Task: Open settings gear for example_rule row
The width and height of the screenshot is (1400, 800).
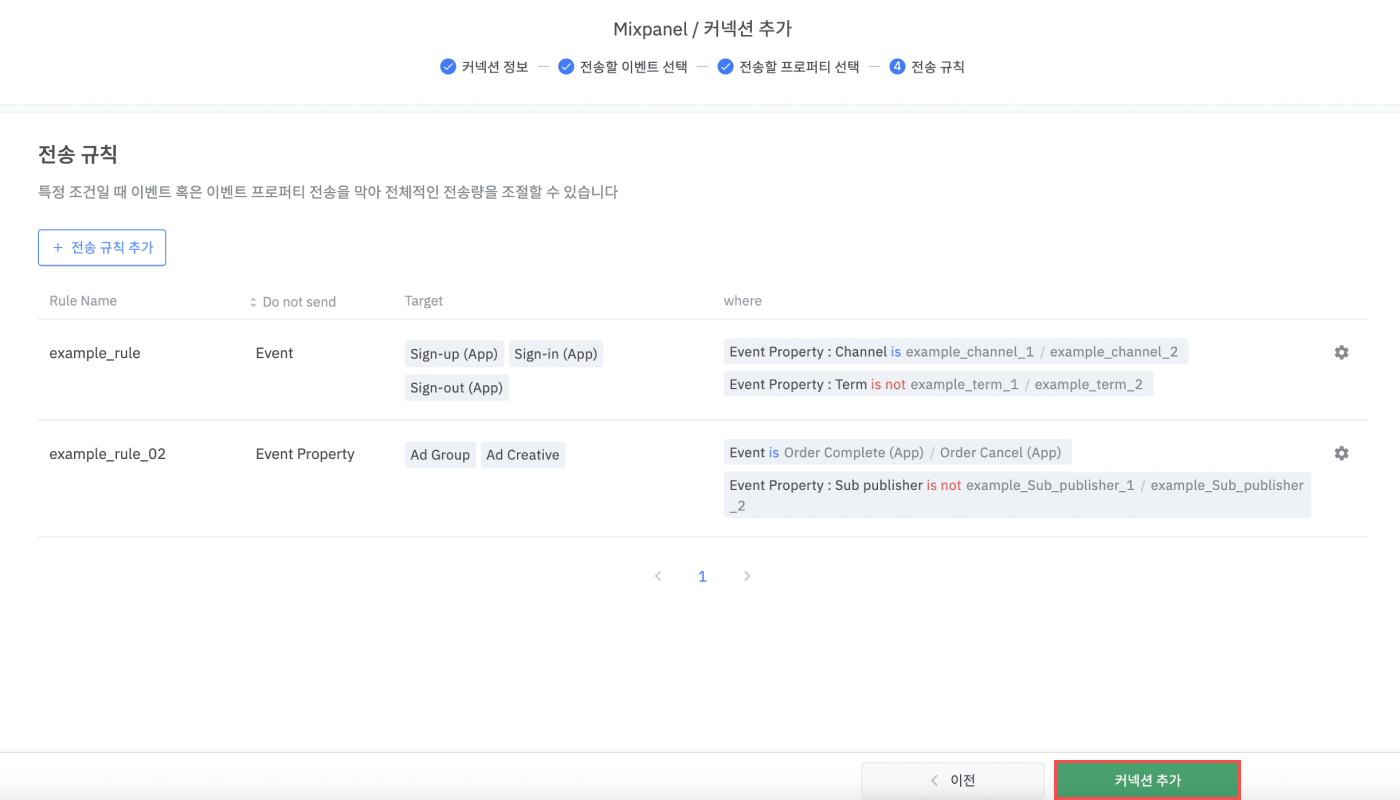Action: [x=1341, y=352]
